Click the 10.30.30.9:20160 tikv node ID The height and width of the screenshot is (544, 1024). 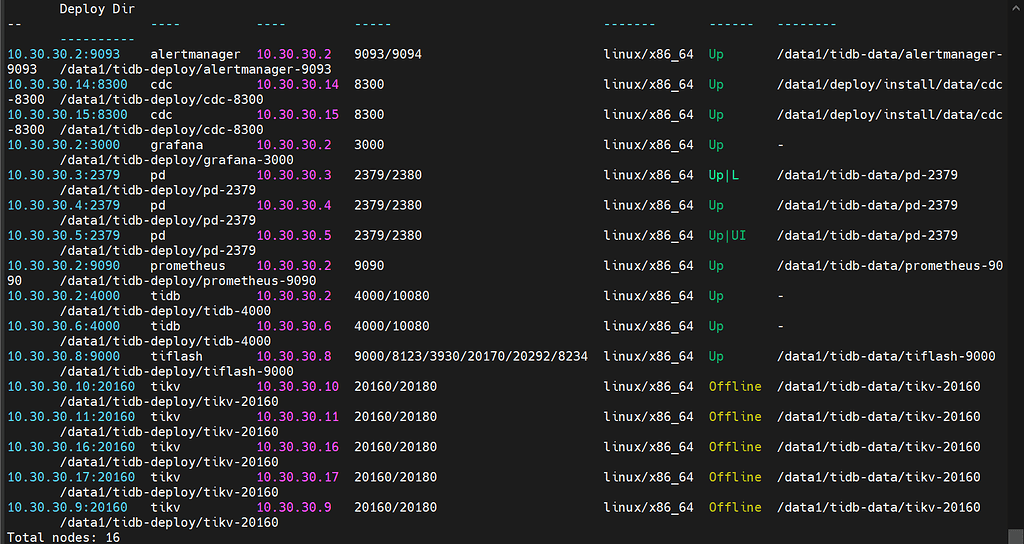pos(67,507)
